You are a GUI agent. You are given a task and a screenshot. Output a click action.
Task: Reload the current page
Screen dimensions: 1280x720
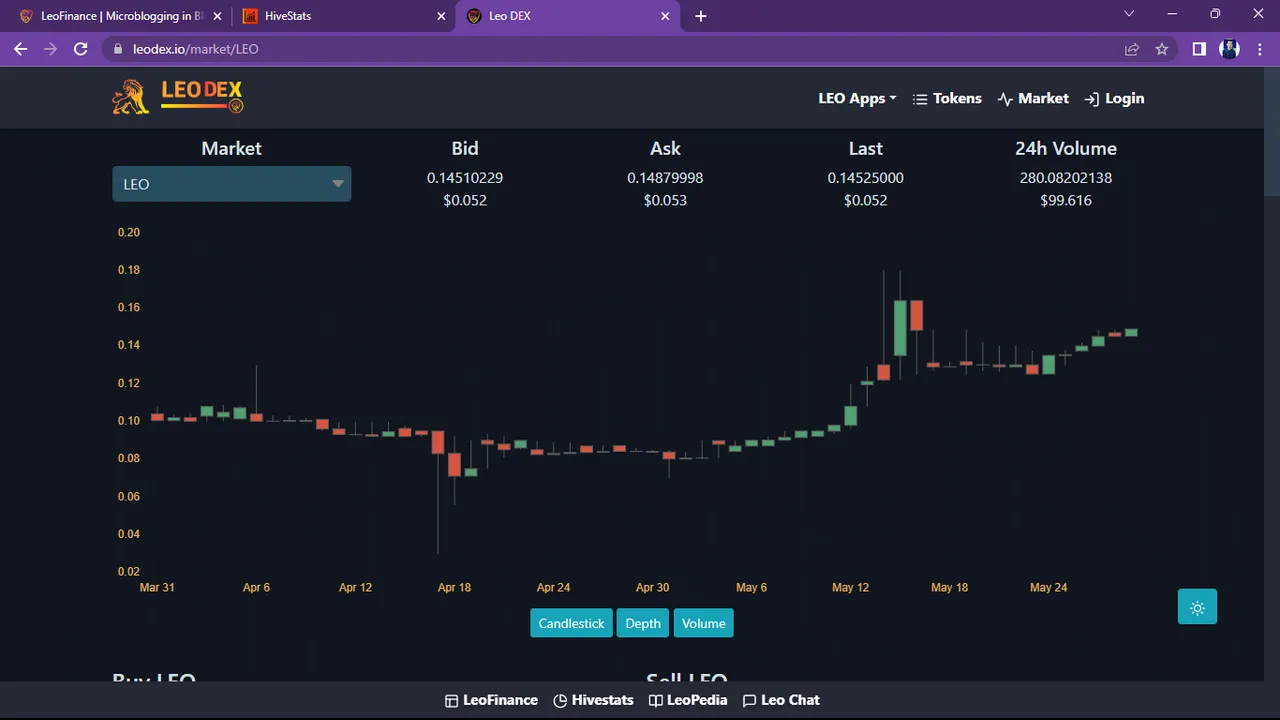pyautogui.click(x=81, y=49)
